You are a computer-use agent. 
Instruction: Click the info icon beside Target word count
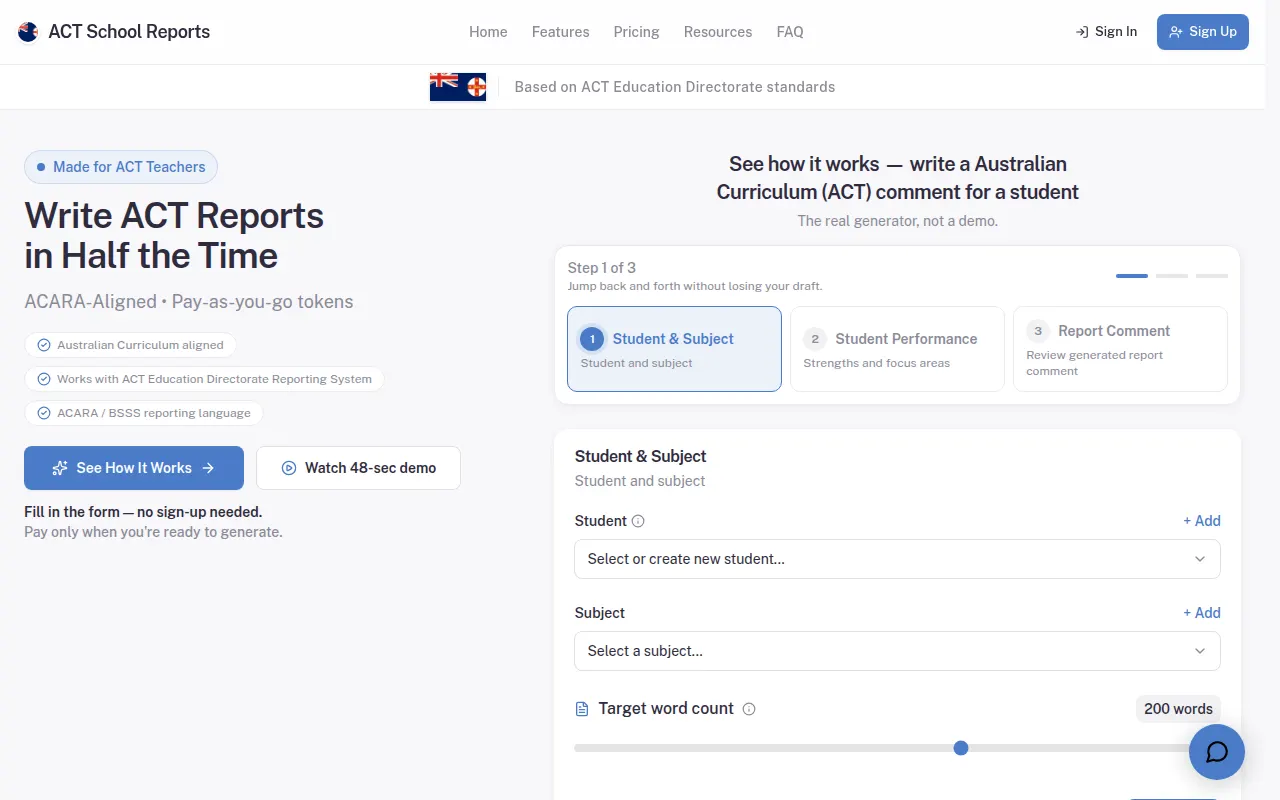pos(749,709)
